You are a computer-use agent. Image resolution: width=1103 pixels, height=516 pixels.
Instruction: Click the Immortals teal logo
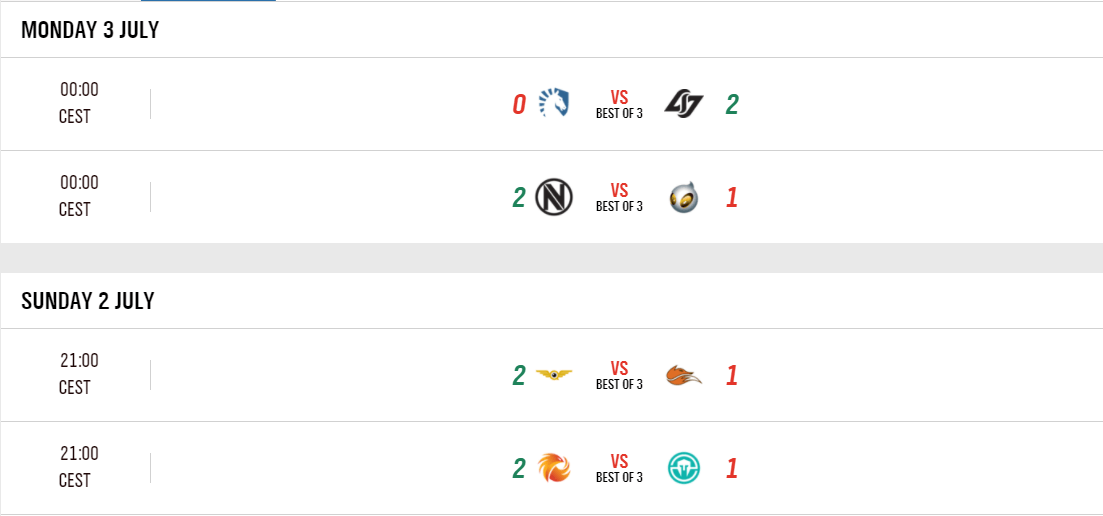684,468
